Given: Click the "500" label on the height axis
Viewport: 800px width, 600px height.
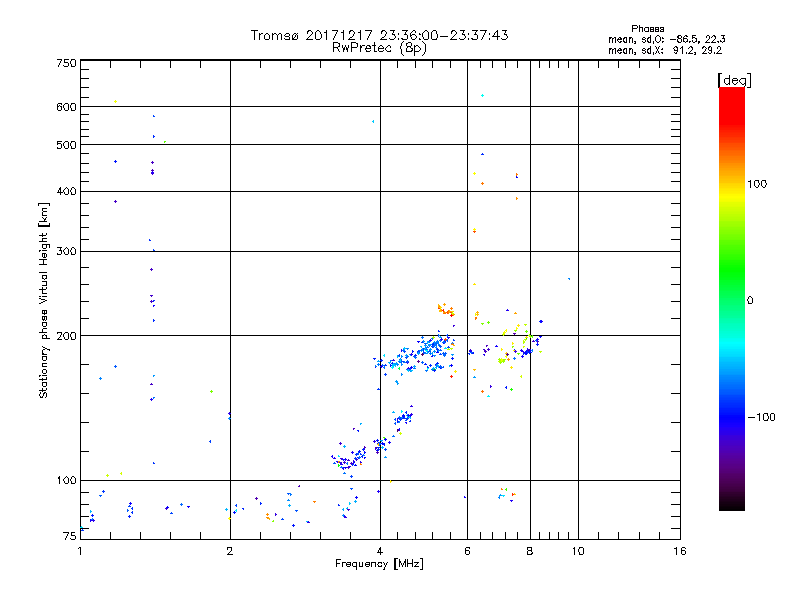Looking at the screenshot, I should point(66,145).
